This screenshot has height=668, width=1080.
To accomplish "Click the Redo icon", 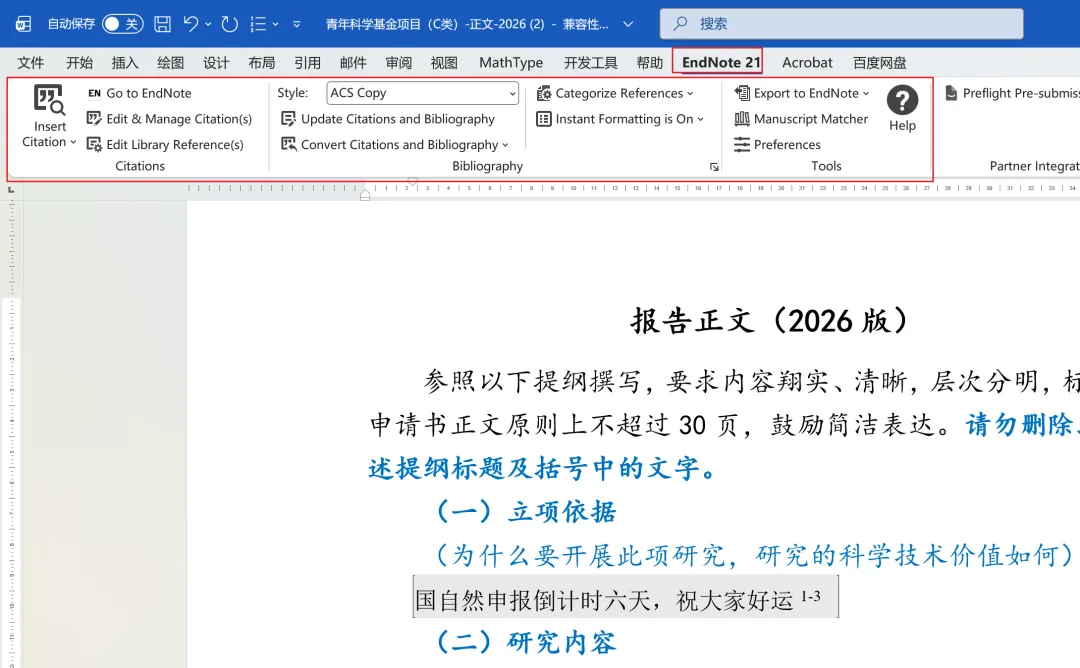I will (x=229, y=24).
